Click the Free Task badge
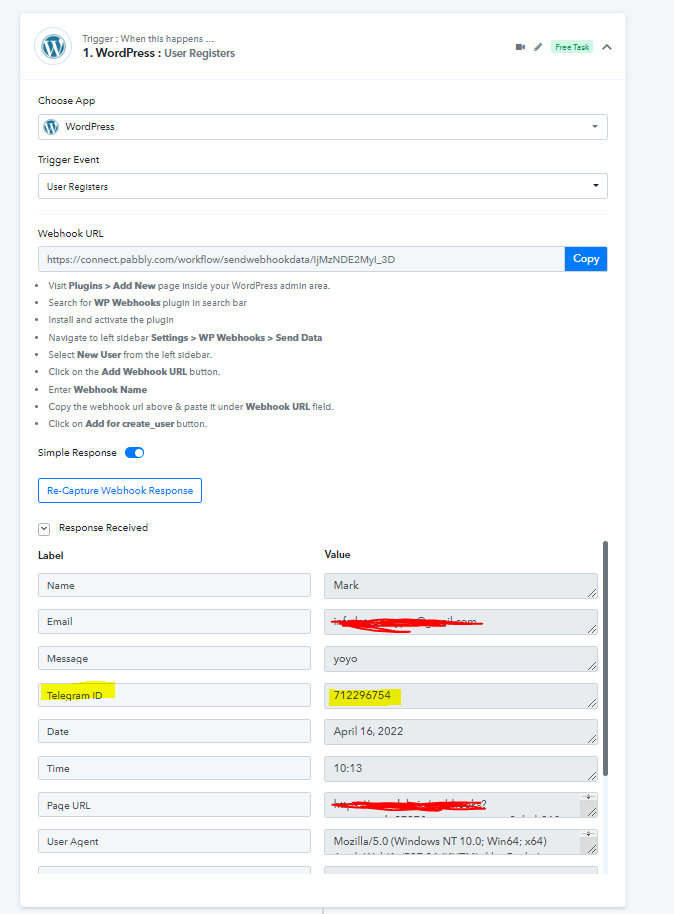 [572, 47]
